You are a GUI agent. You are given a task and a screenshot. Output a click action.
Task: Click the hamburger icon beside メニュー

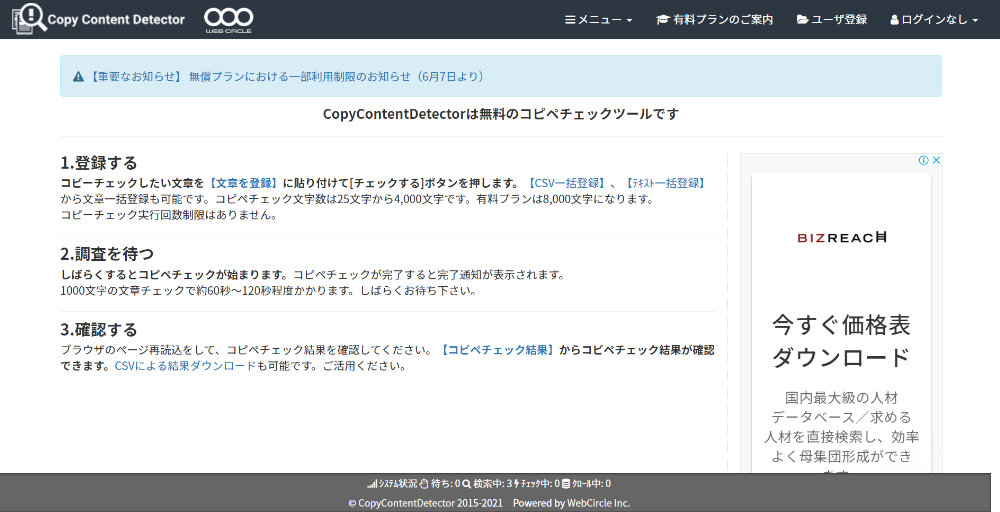(x=570, y=20)
